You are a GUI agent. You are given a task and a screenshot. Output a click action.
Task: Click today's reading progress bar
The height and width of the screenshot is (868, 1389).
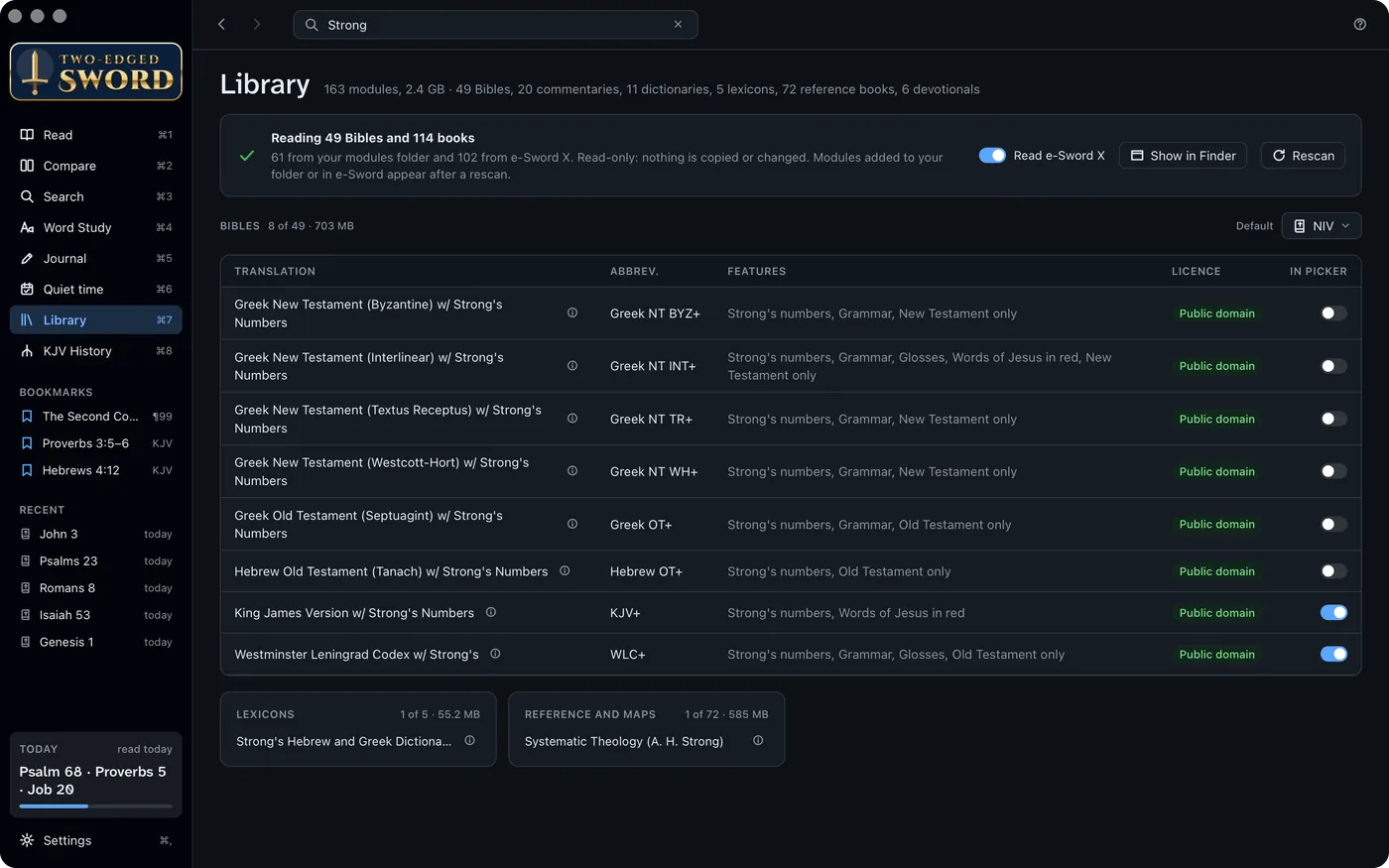(x=96, y=806)
